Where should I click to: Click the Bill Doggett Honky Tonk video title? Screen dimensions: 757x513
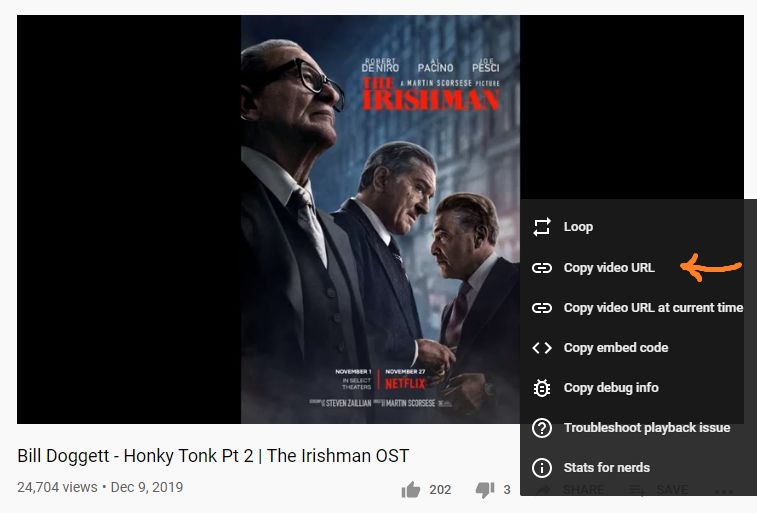pyautogui.click(x=213, y=456)
